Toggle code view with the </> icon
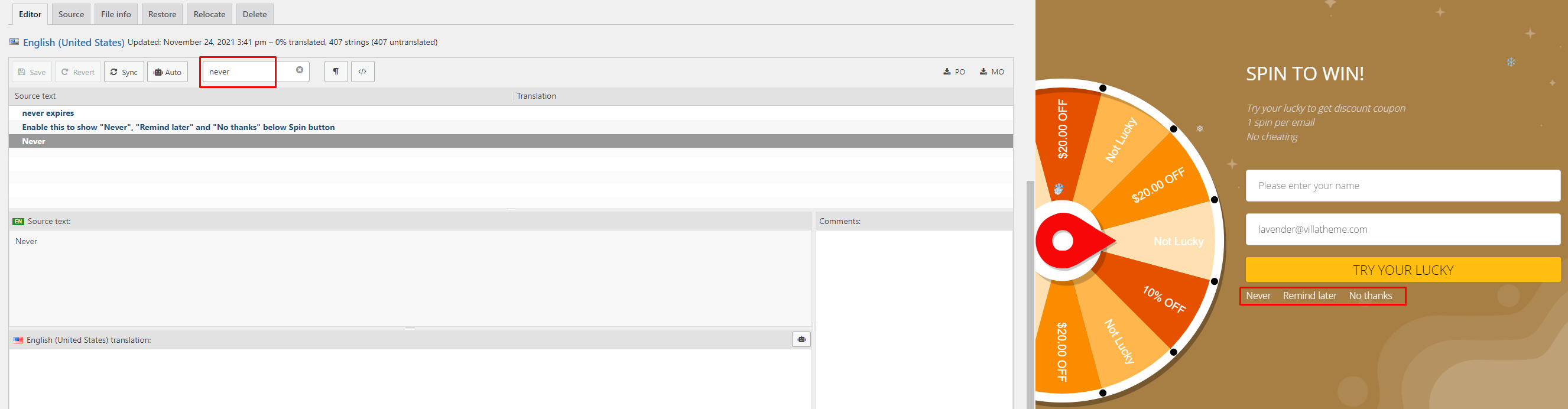The image size is (1568, 409). pos(363,71)
